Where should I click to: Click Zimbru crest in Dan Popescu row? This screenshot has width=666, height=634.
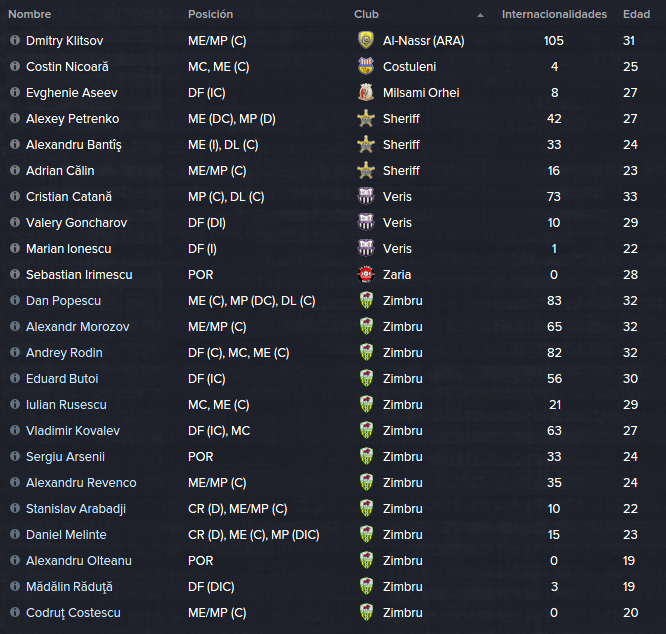[366, 300]
